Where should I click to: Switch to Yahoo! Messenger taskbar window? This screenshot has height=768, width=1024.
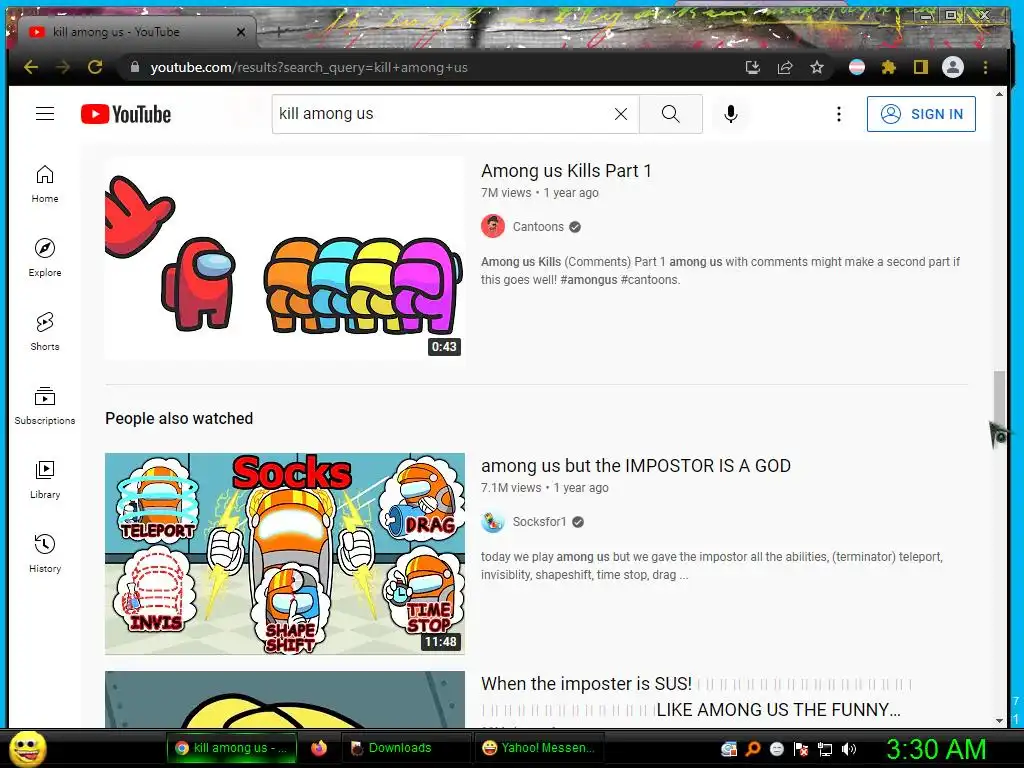(539, 748)
